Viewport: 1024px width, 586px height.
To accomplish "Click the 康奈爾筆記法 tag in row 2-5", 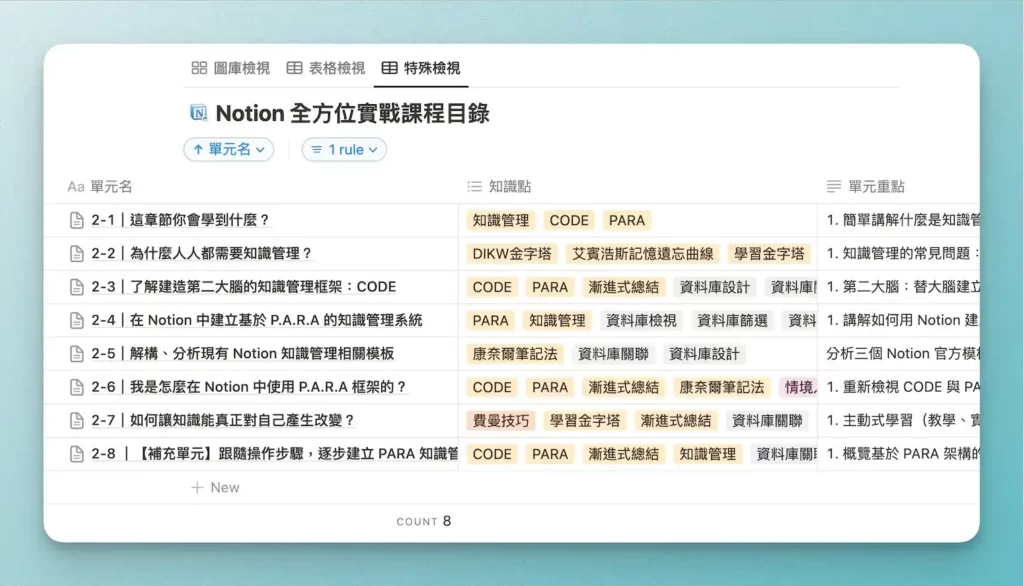I will coord(515,353).
